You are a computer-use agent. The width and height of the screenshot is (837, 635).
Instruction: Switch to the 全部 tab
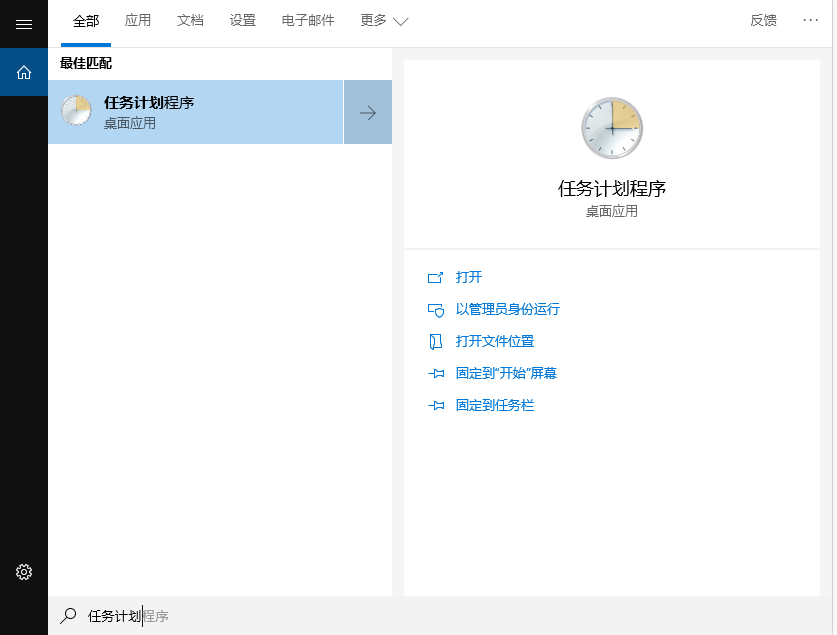point(86,21)
